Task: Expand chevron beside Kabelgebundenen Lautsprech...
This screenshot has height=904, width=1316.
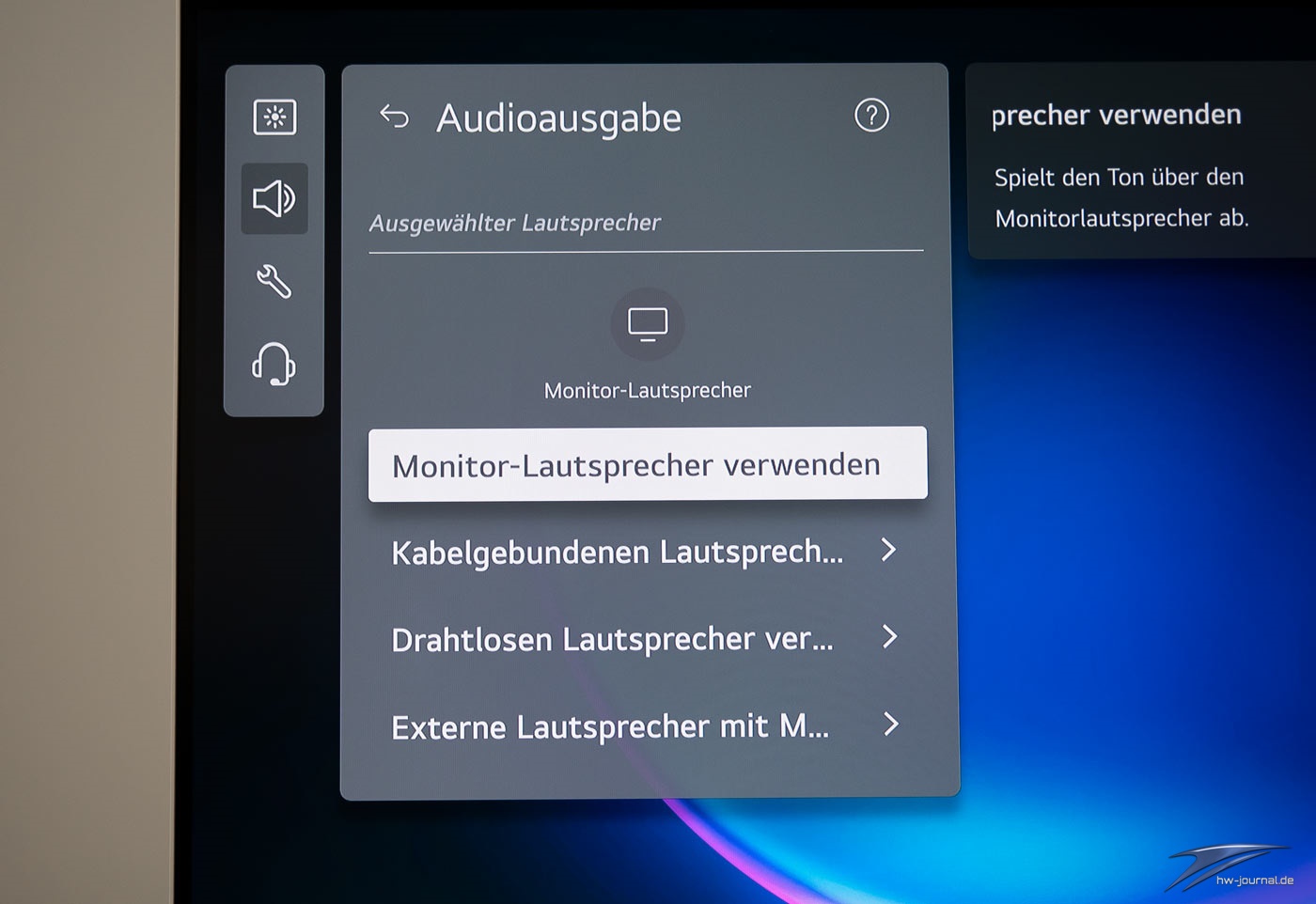Action: [888, 550]
